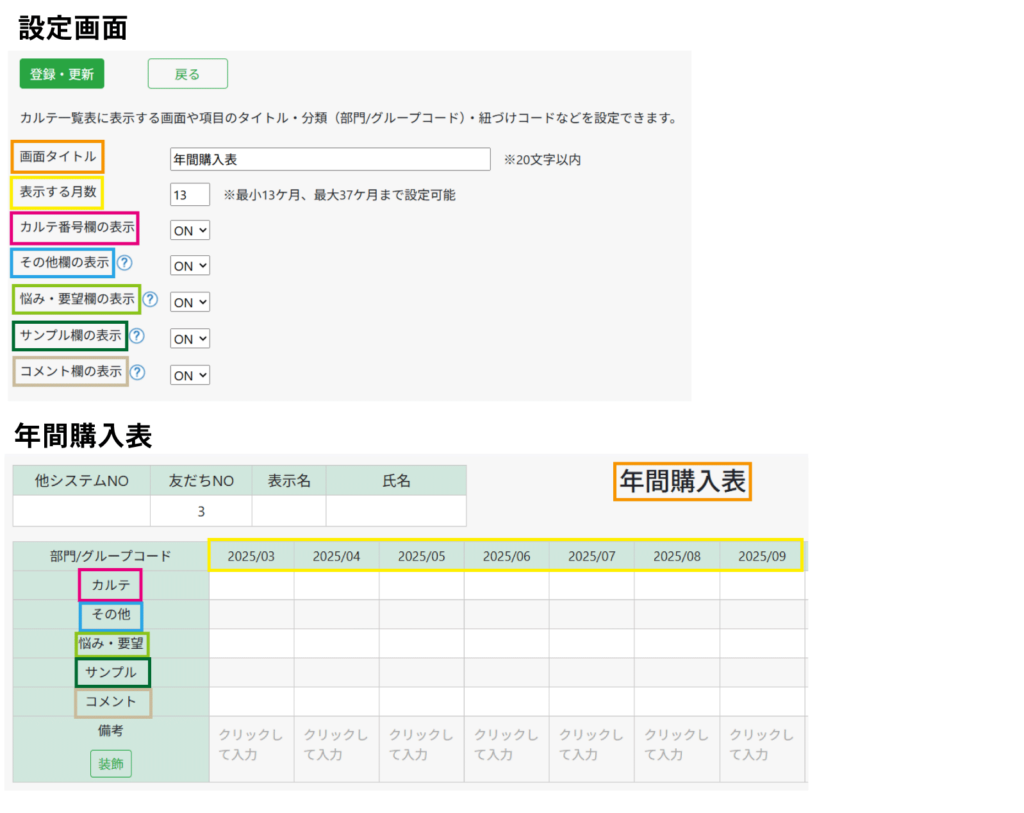This screenshot has height=813, width=1024.
Task: Select the 2025/09 column header
Action: point(761,556)
